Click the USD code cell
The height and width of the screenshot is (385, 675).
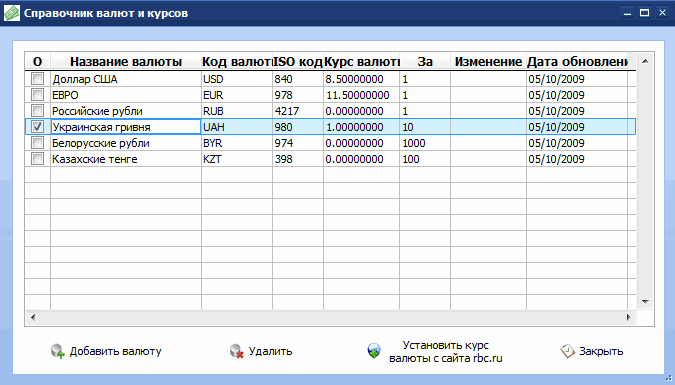click(237, 79)
